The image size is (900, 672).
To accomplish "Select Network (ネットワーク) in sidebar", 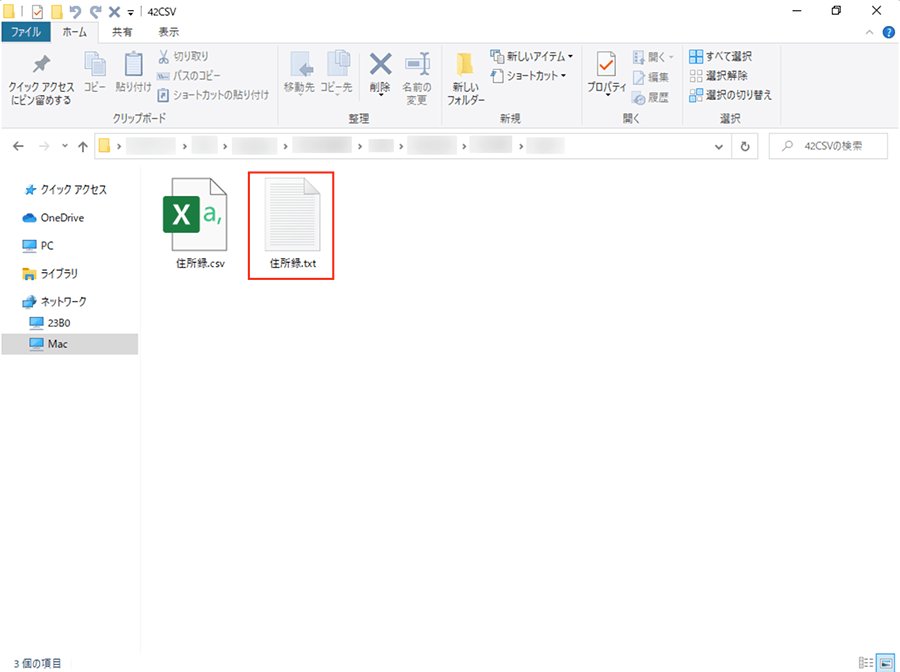I will point(55,301).
